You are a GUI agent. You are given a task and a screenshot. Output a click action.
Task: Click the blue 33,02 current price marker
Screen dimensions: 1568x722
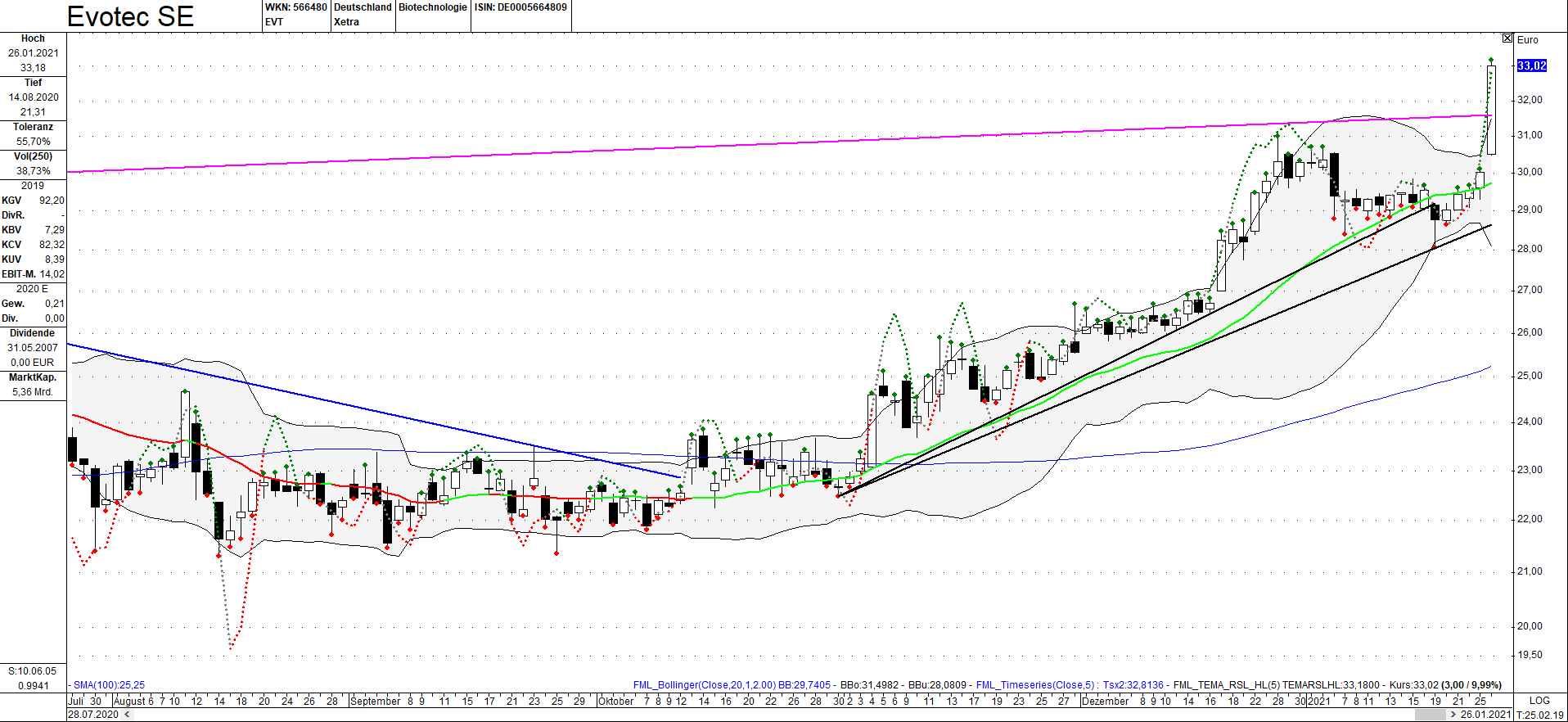[1532, 65]
